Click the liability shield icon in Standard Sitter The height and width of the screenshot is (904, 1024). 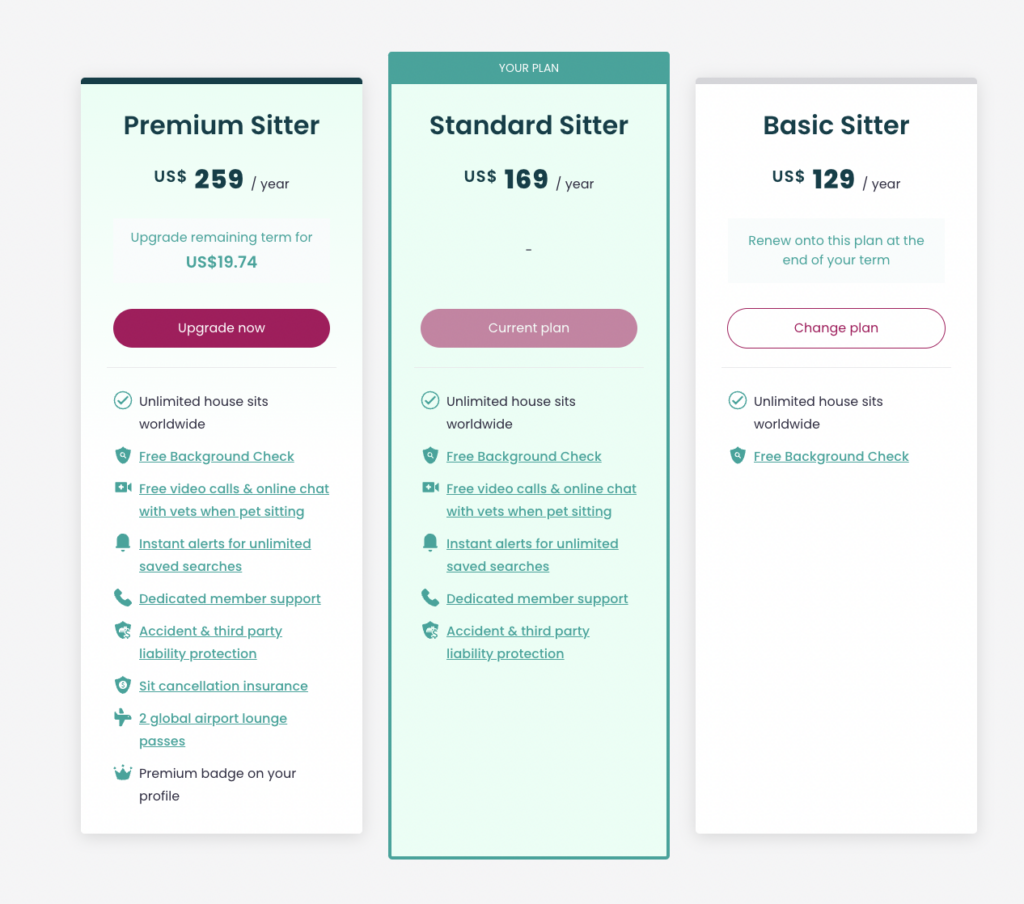point(430,630)
